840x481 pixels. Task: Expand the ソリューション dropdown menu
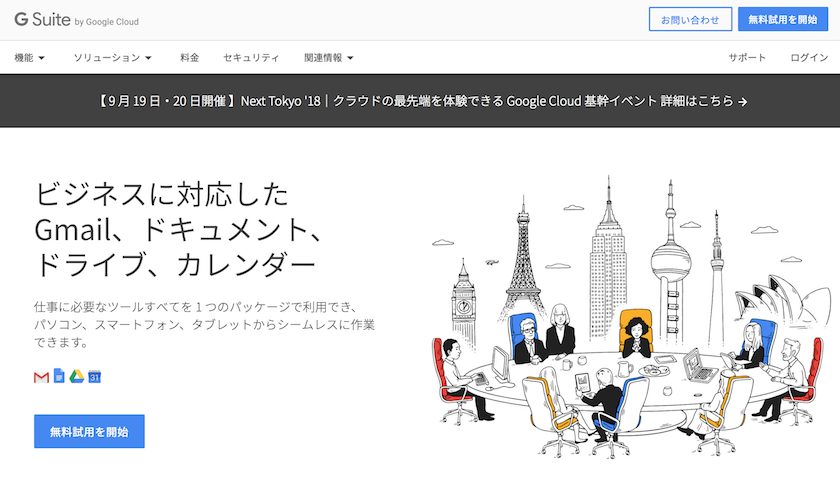[112, 57]
